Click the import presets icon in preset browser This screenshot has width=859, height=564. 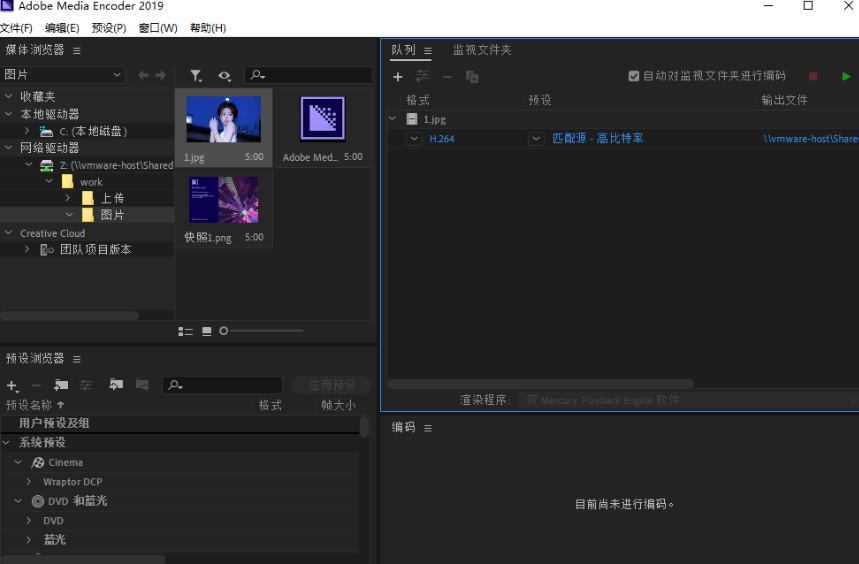tap(116, 385)
